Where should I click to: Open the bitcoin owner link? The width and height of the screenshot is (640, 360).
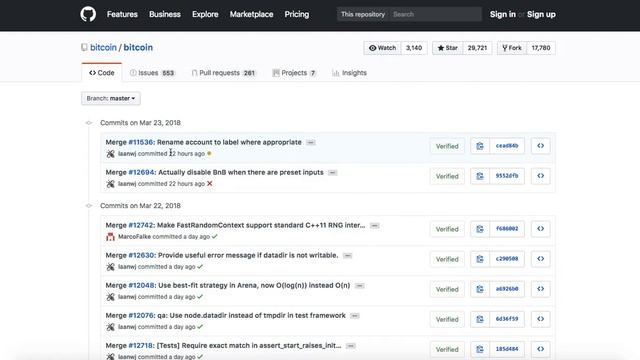click(x=103, y=47)
